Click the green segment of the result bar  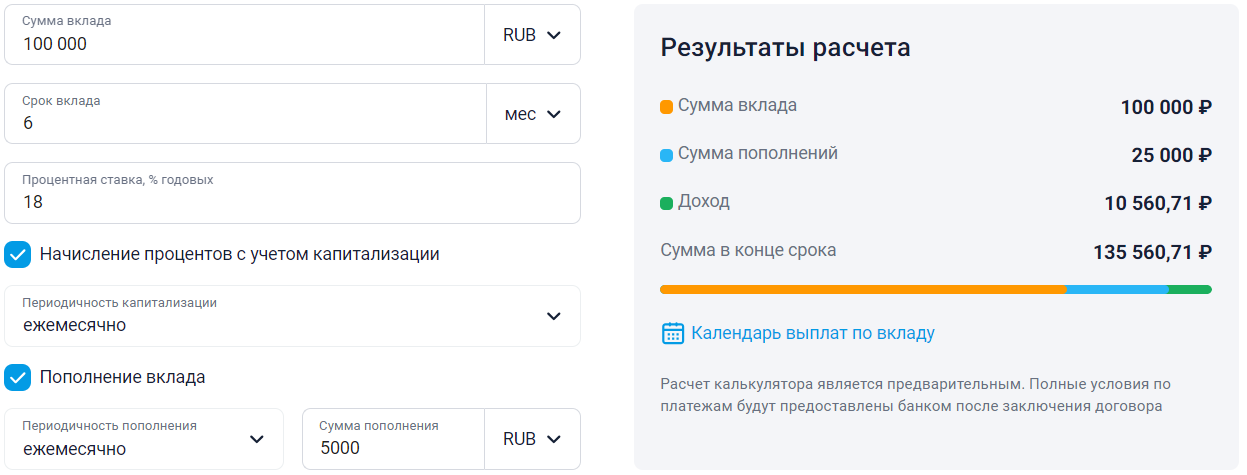tap(1189, 290)
